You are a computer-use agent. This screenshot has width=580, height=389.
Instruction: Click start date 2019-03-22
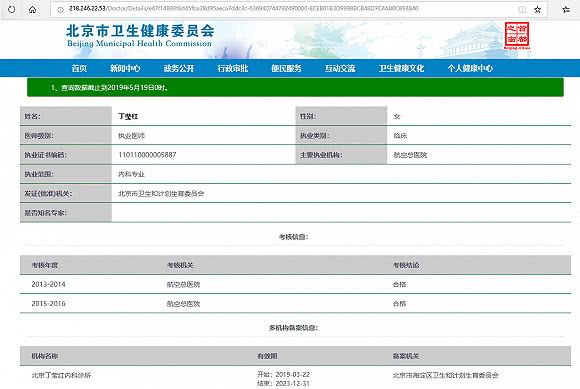(x=293, y=374)
